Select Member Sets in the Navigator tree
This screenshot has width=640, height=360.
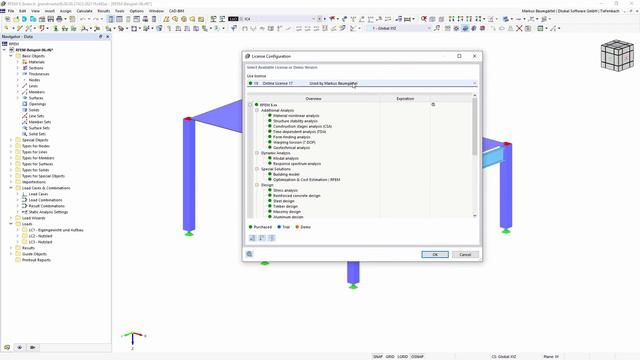click(40, 122)
